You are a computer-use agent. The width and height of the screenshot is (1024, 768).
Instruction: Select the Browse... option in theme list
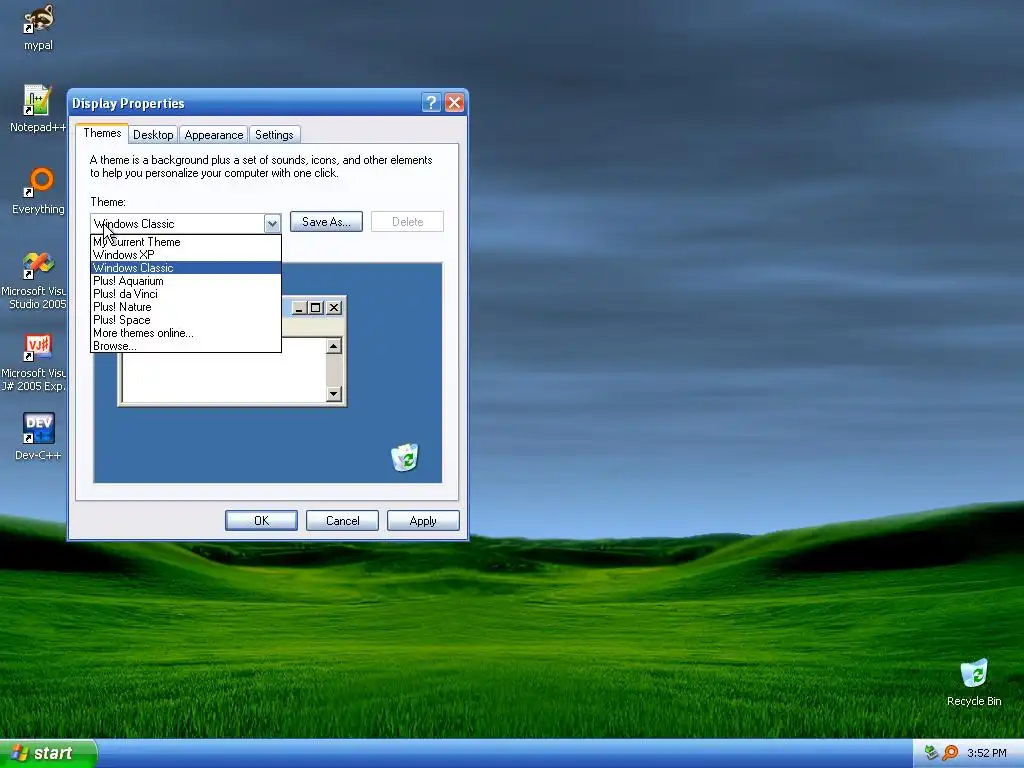[185, 346]
